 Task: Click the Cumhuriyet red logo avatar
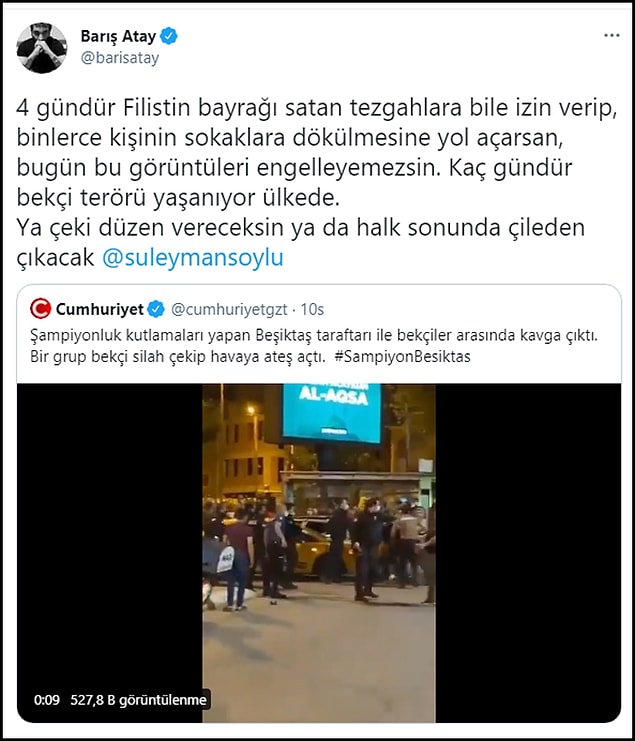40,309
